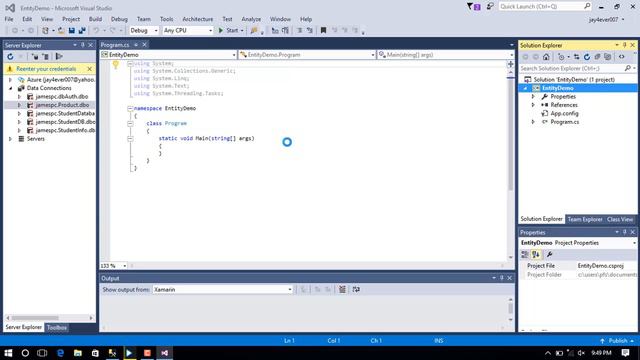Select the jamespc.Product.dbo connection
Image resolution: width=640 pixels, height=360 pixels.
(x=62, y=105)
